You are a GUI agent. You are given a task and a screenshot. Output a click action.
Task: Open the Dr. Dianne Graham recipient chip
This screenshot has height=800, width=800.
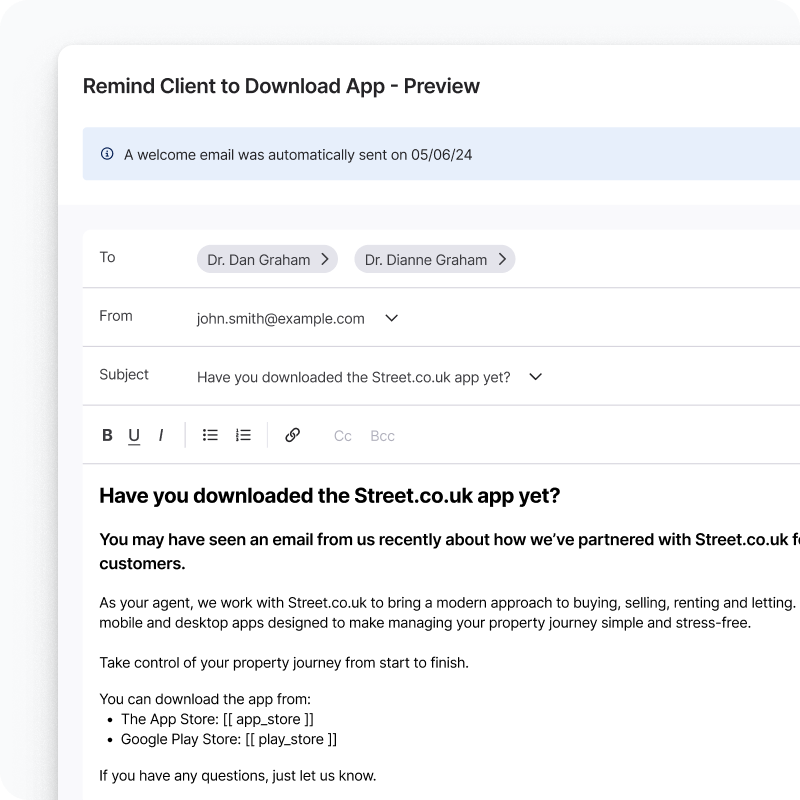pos(435,259)
